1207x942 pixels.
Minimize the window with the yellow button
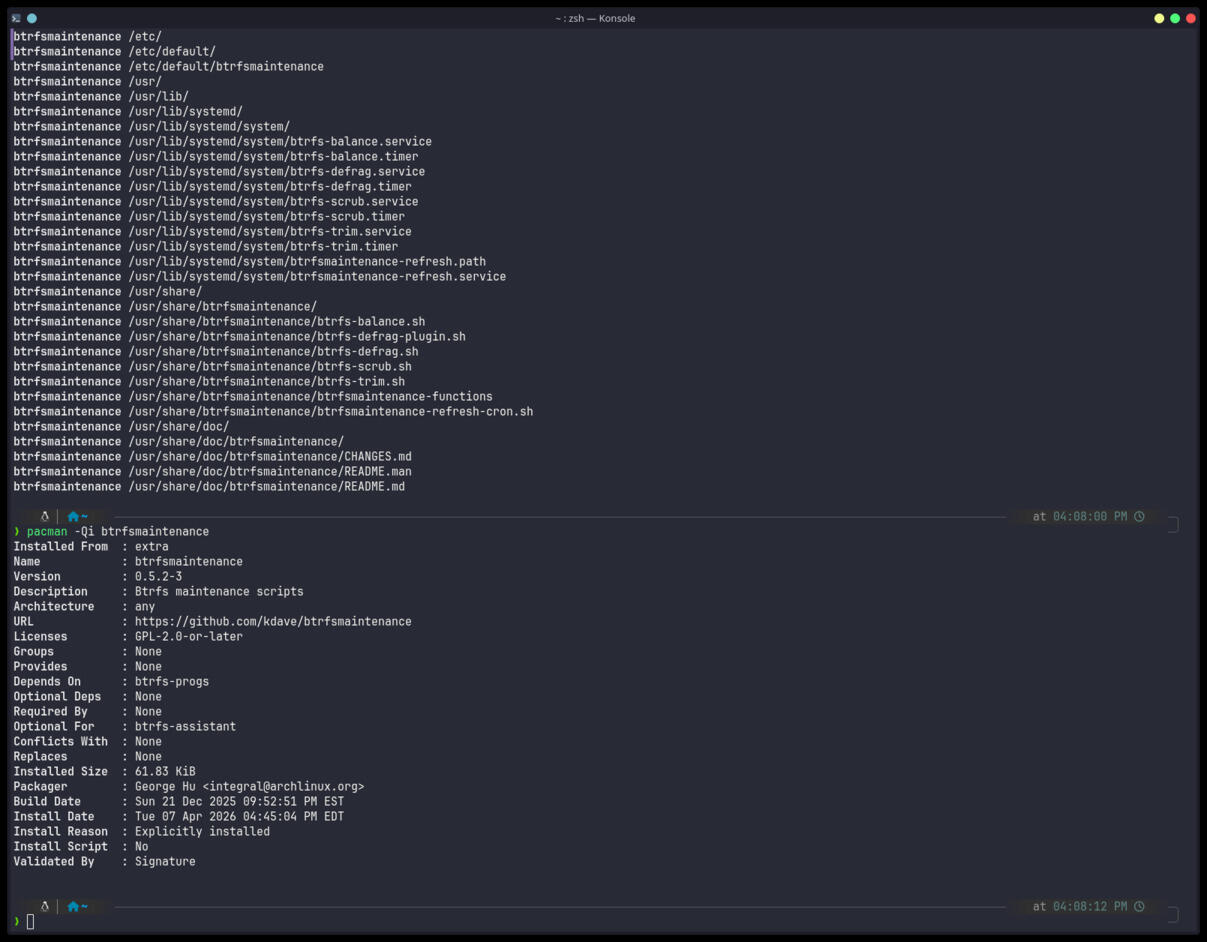pos(1159,18)
